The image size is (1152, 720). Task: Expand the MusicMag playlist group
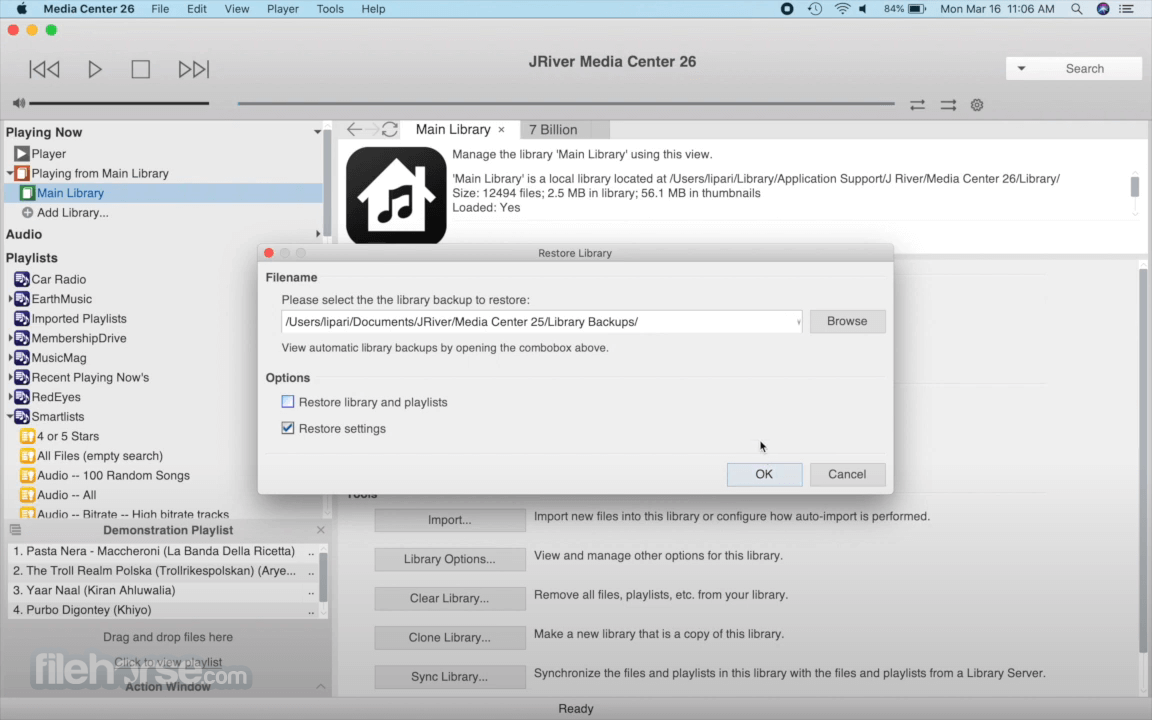pyautogui.click(x=10, y=358)
